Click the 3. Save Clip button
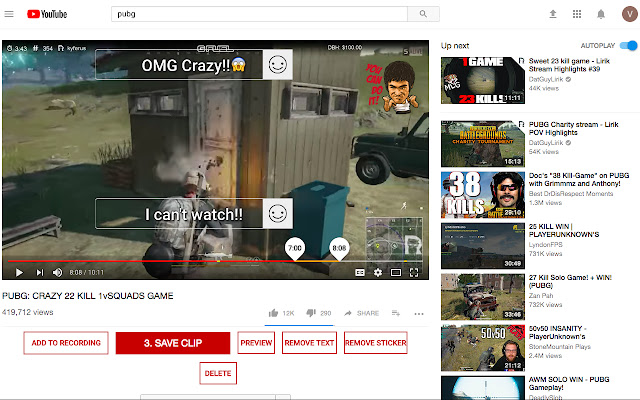 pos(173,343)
